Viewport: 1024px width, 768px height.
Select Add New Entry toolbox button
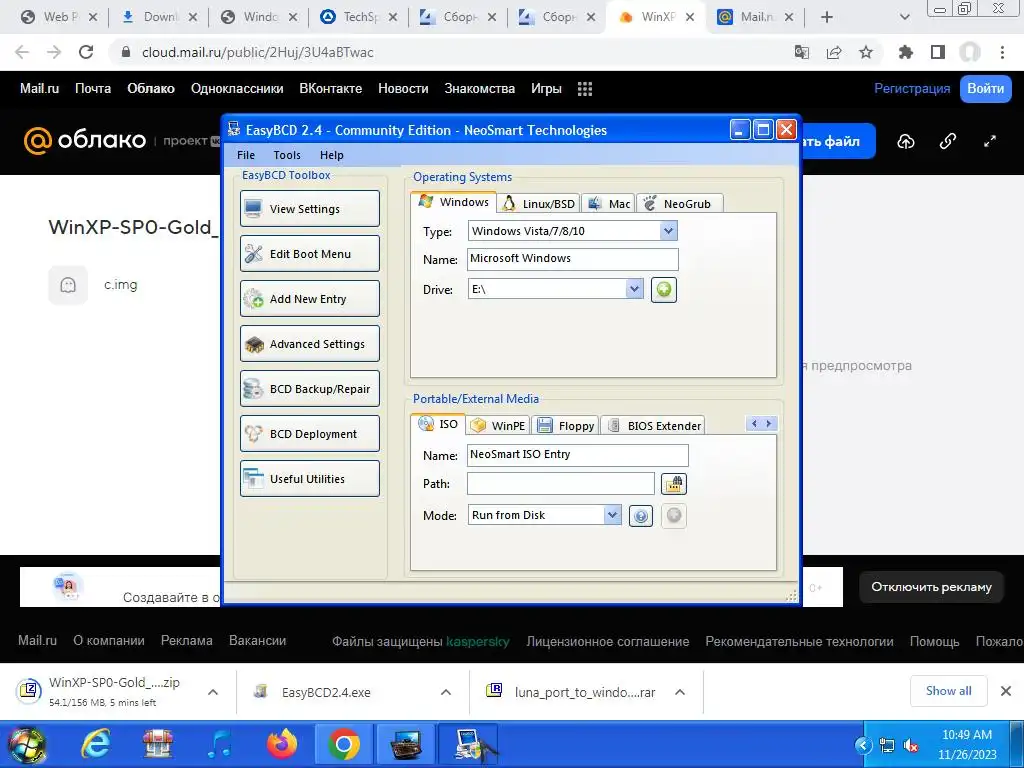pyautogui.click(x=310, y=298)
